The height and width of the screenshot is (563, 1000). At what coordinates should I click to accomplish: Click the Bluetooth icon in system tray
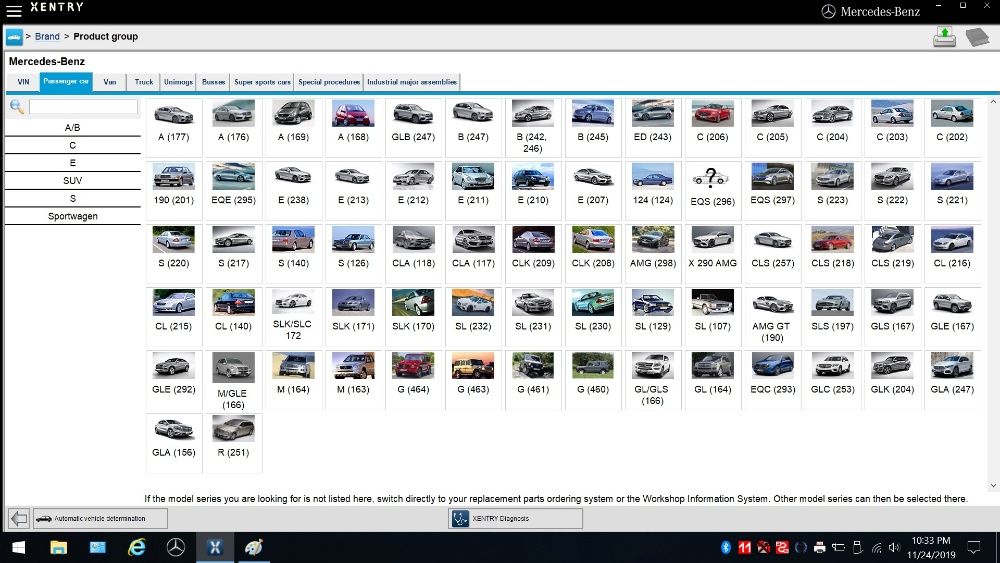point(727,547)
